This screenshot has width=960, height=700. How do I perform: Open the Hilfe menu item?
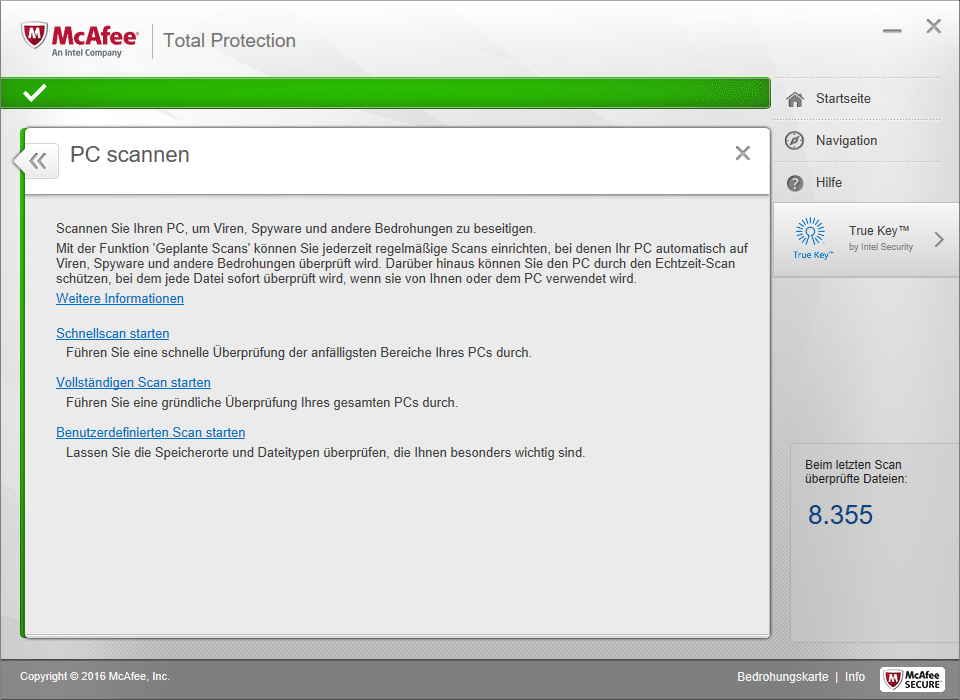coord(829,183)
